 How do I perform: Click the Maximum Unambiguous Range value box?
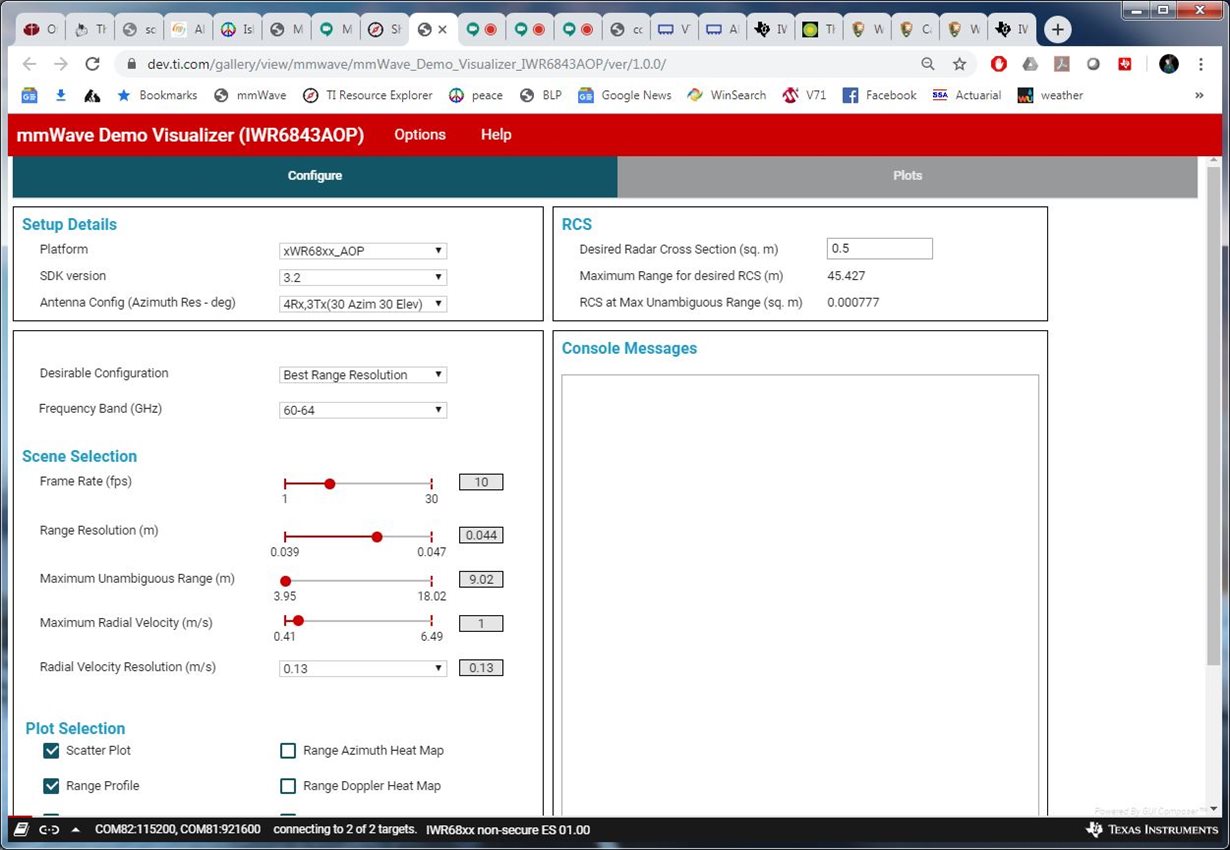pos(481,579)
